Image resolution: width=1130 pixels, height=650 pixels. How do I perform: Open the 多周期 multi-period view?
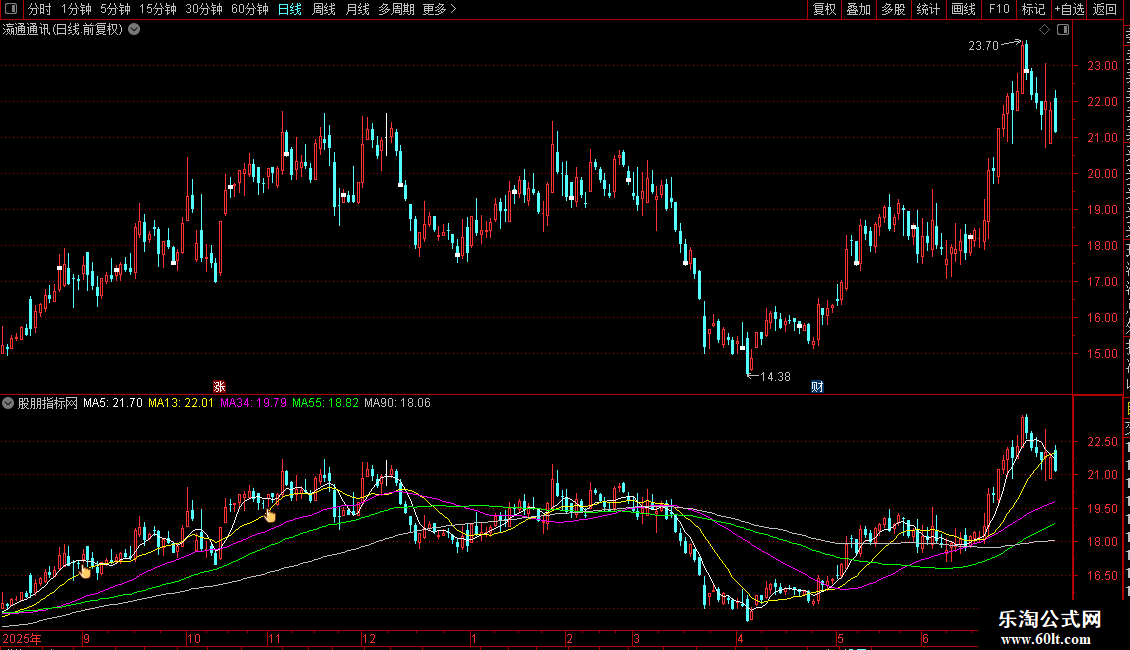(396, 9)
